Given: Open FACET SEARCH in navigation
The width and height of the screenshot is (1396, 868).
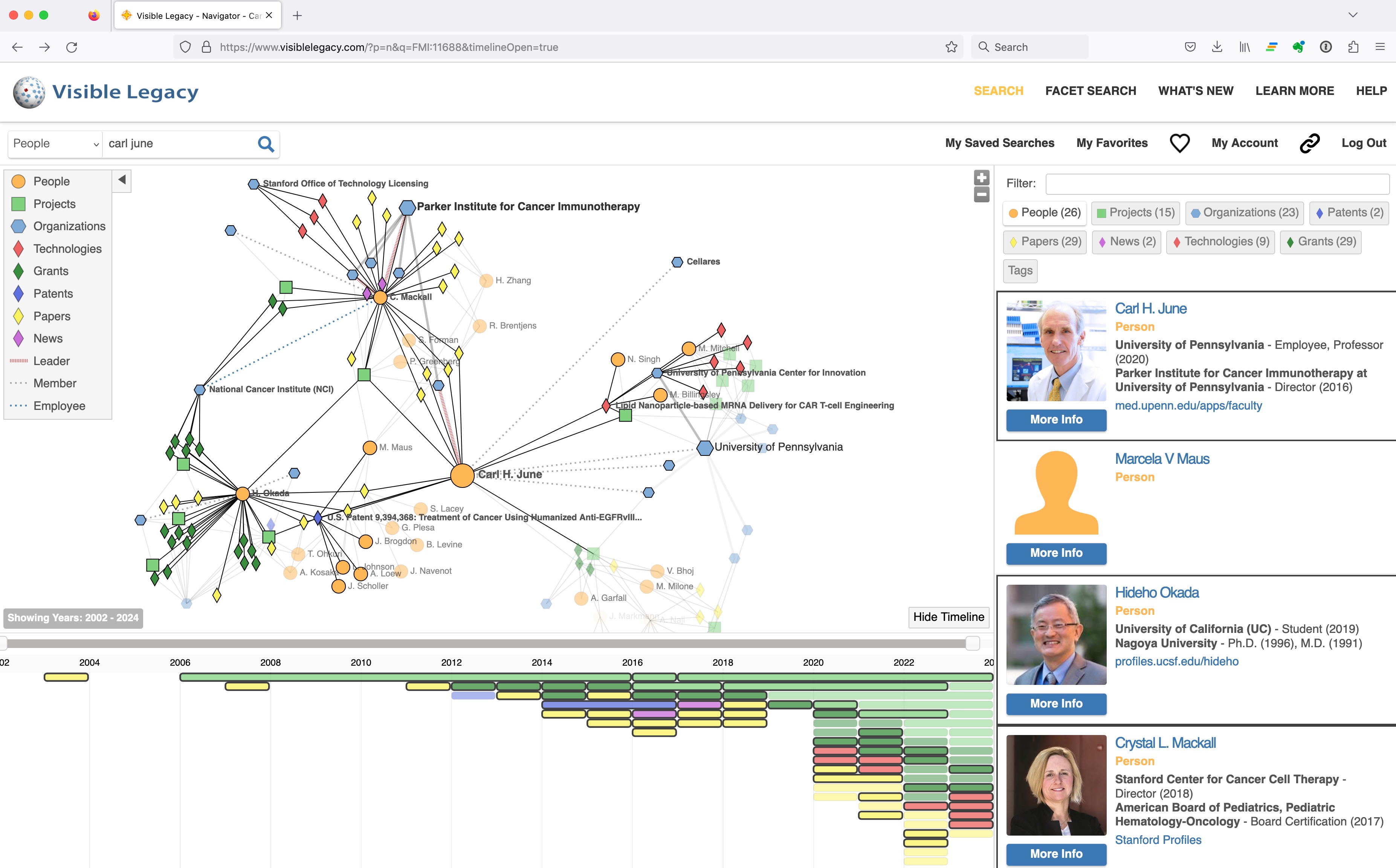Looking at the screenshot, I should pyautogui.click(x=1091, y=91).
